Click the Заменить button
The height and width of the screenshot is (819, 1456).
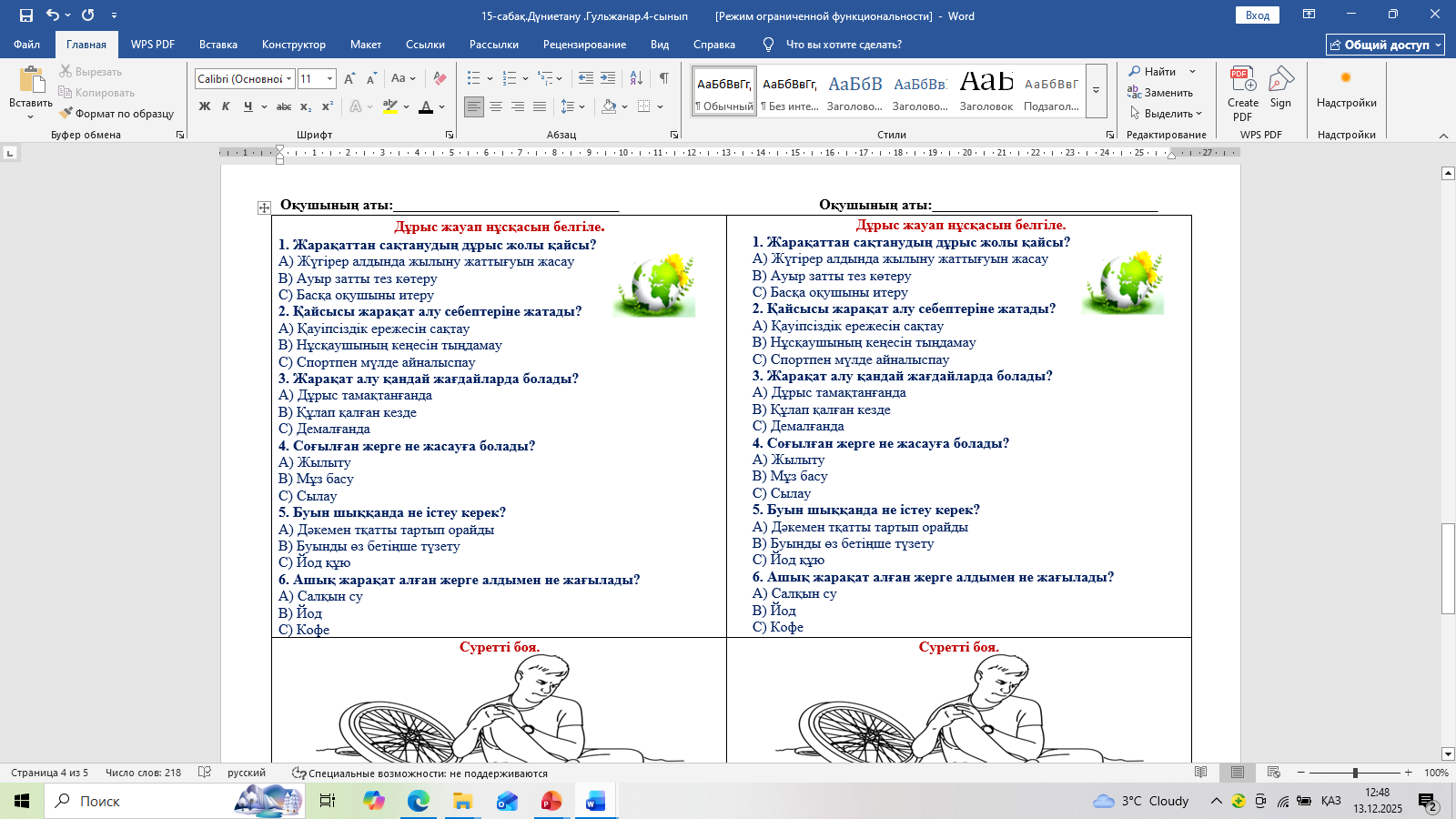(1160, 93)
